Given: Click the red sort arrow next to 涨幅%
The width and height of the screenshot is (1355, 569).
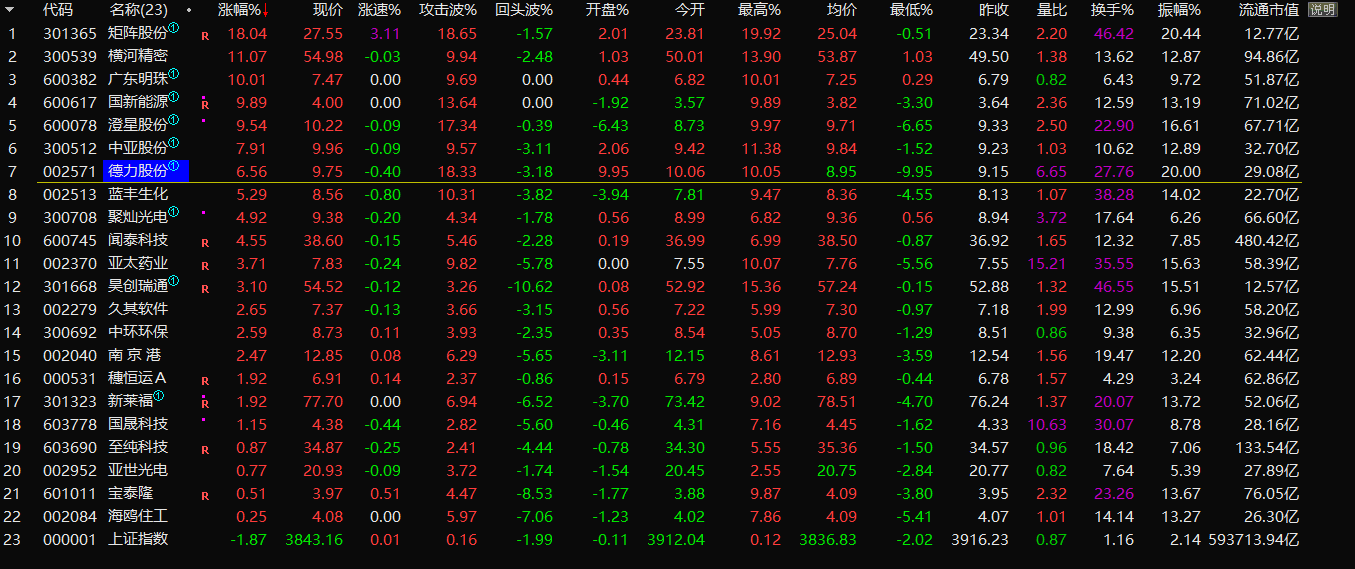Looking at the screenshot, I should tap(266, 11).
